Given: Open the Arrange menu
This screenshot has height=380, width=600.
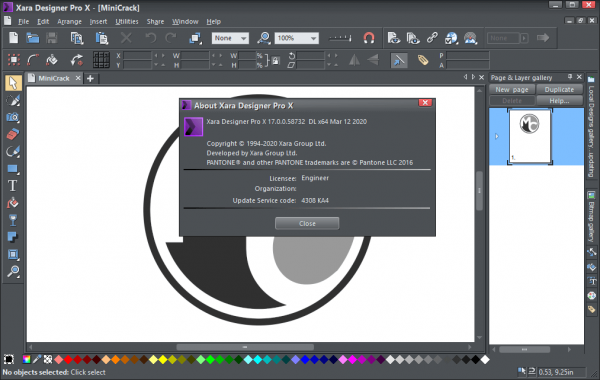Looking at the screenshot, I should (x=69, y=21).
